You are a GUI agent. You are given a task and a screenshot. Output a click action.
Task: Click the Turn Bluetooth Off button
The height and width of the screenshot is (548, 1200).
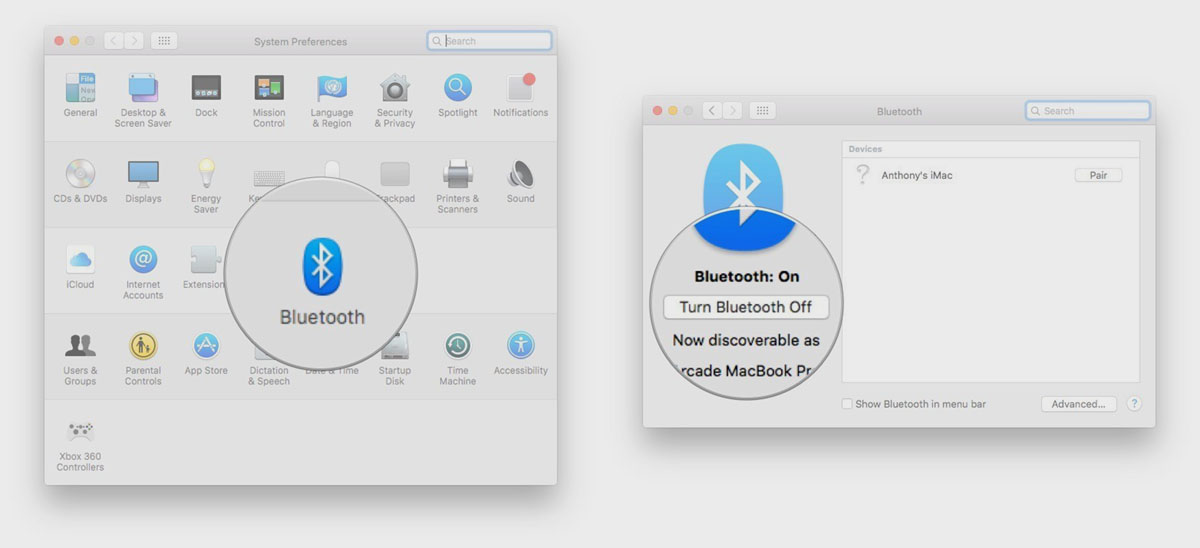point(746,307)
